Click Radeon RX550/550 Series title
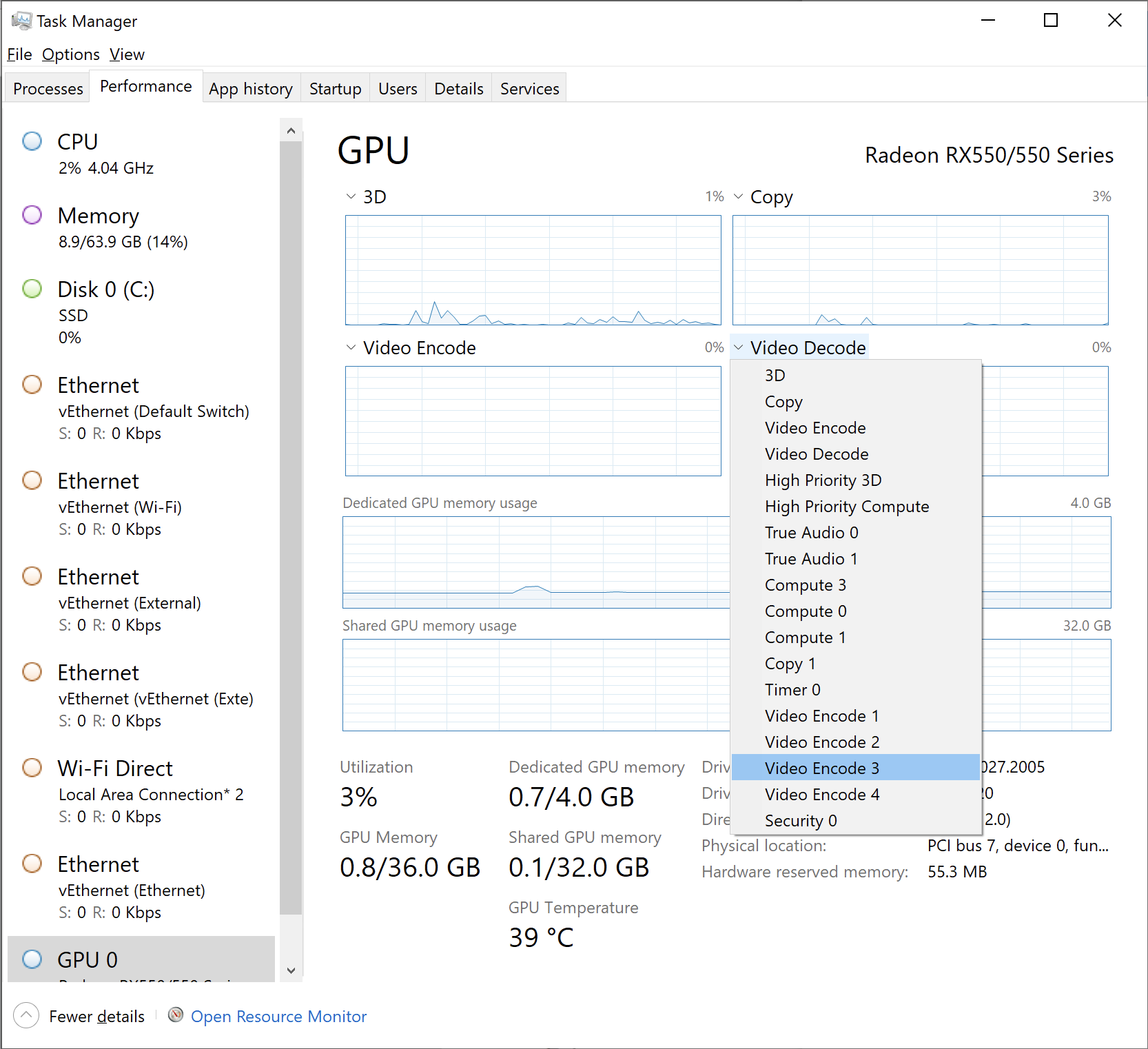 coord(989,155)
